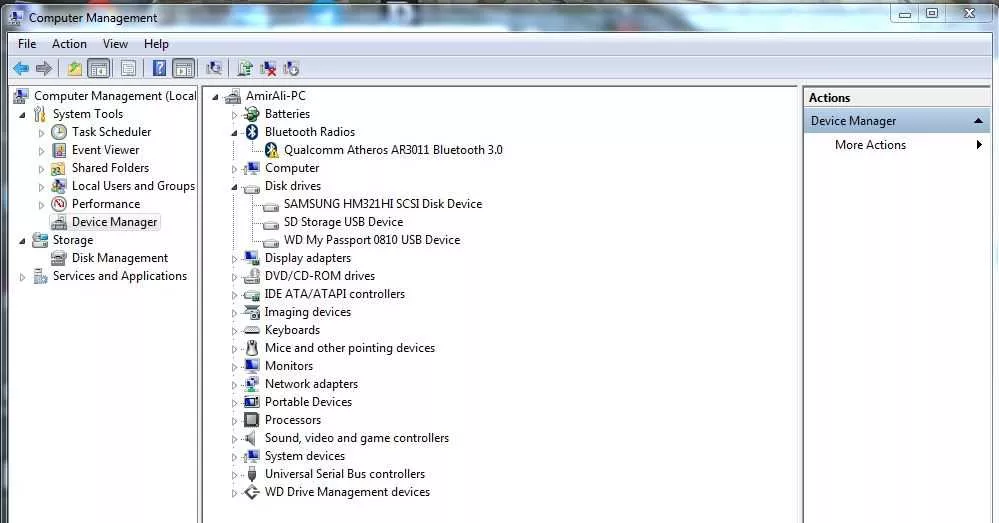Viewport: 999px width, 523px height.
Task: Expand Local Users and Groups node
Action: [41, 187]
